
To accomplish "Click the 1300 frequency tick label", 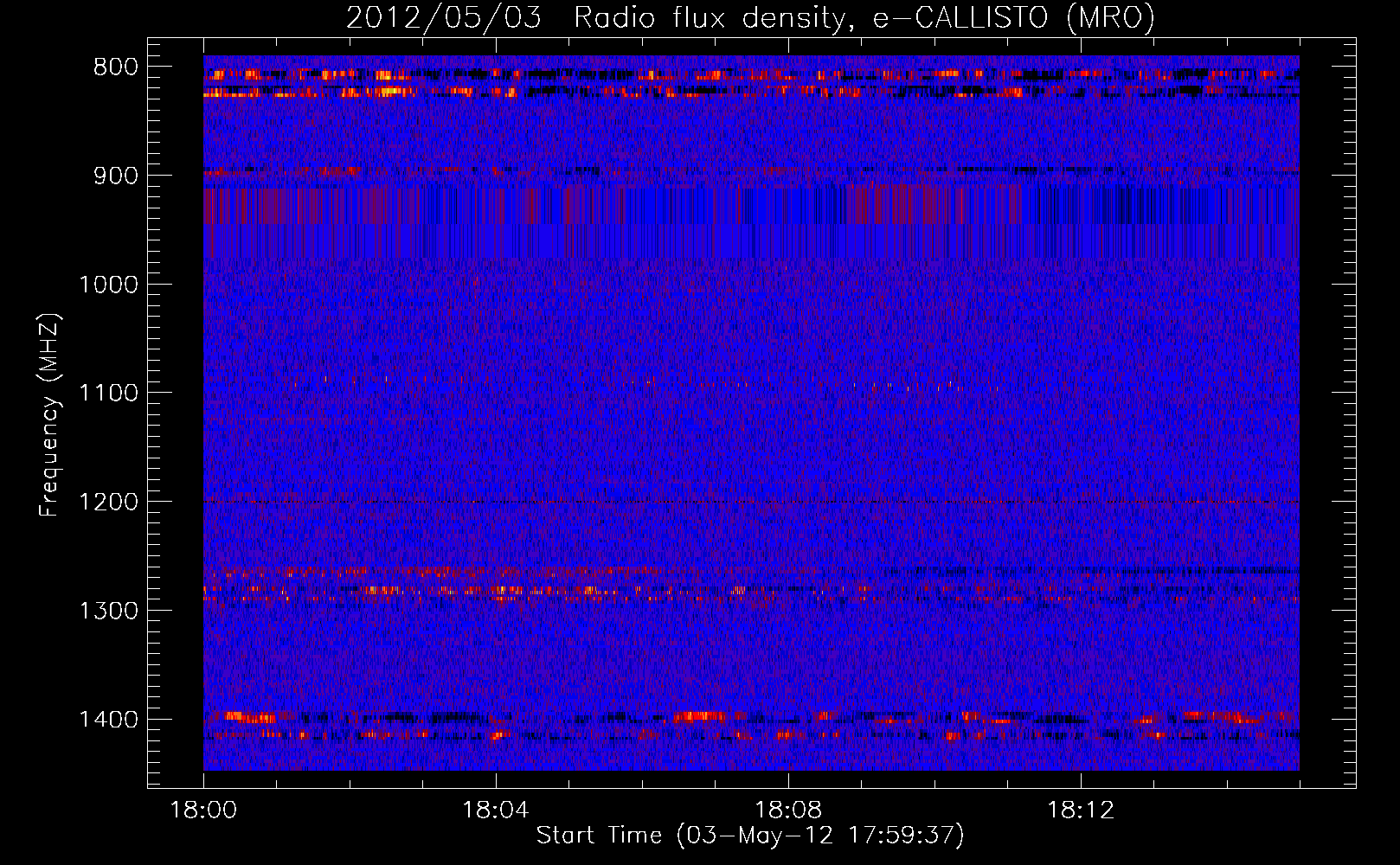I will point(108,611).
